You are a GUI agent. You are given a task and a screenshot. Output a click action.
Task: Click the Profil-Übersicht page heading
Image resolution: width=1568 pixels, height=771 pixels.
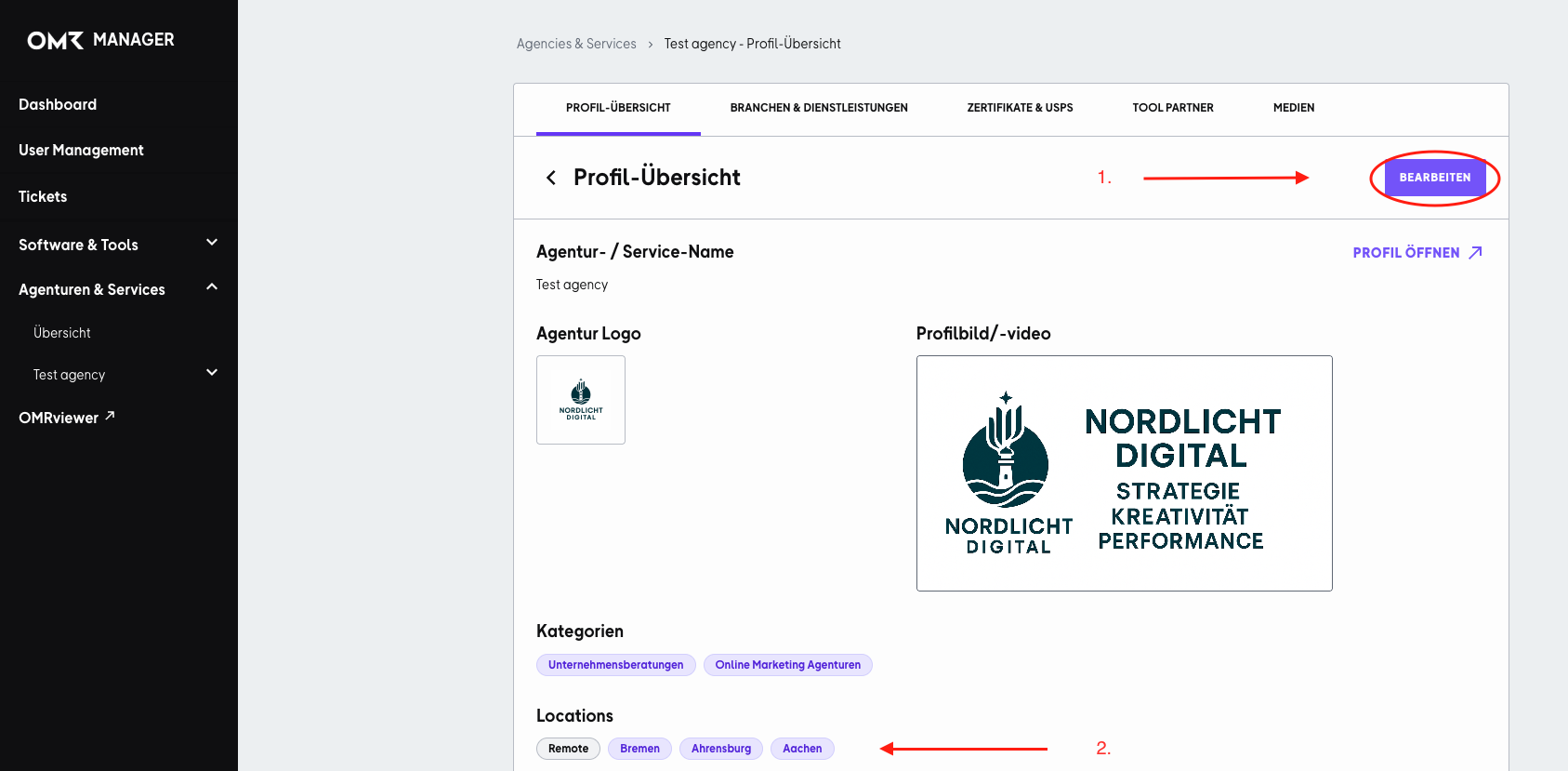[x=657, y=178]
